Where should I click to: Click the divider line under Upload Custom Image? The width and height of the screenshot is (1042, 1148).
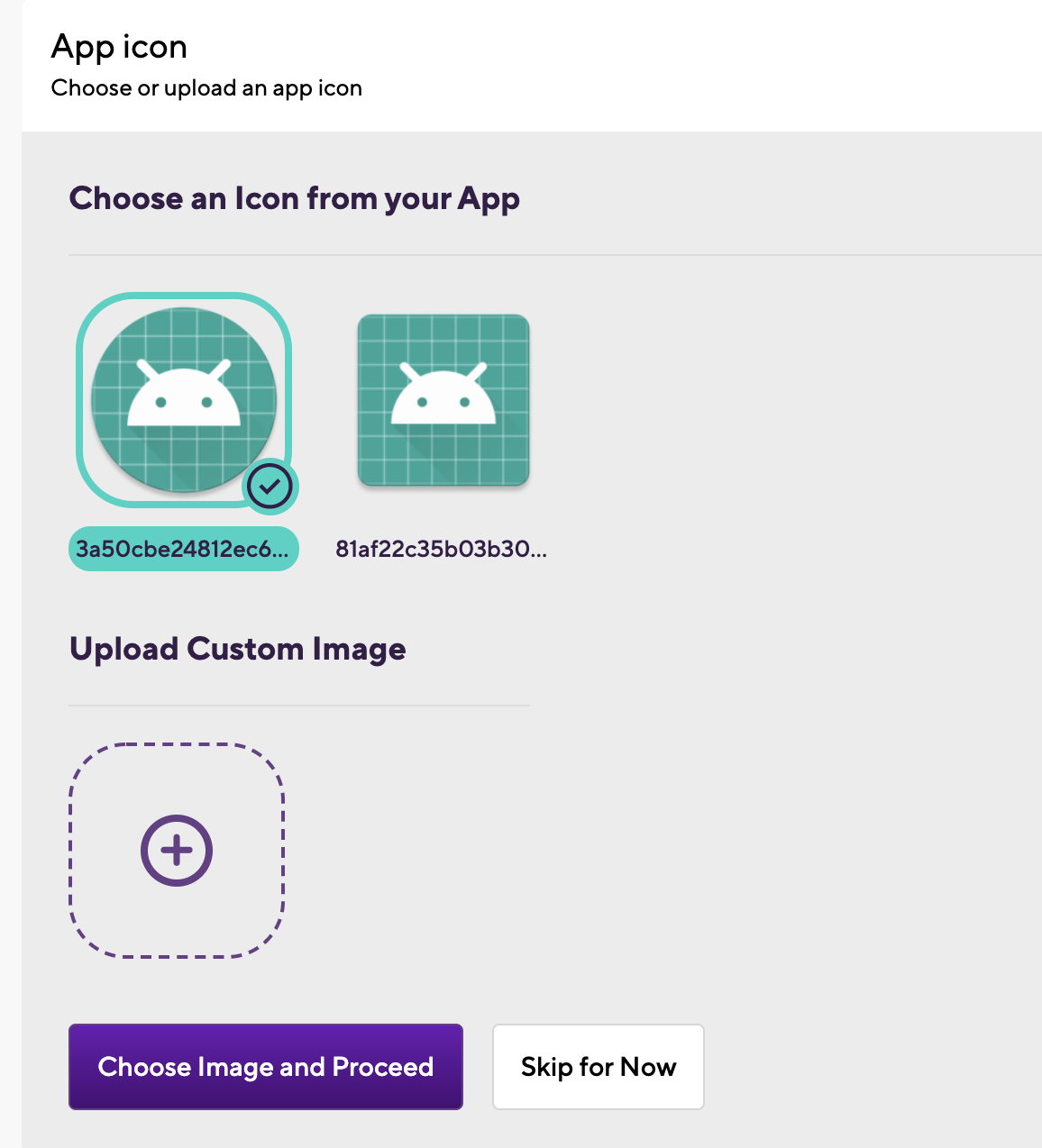[x=299, y=706]
